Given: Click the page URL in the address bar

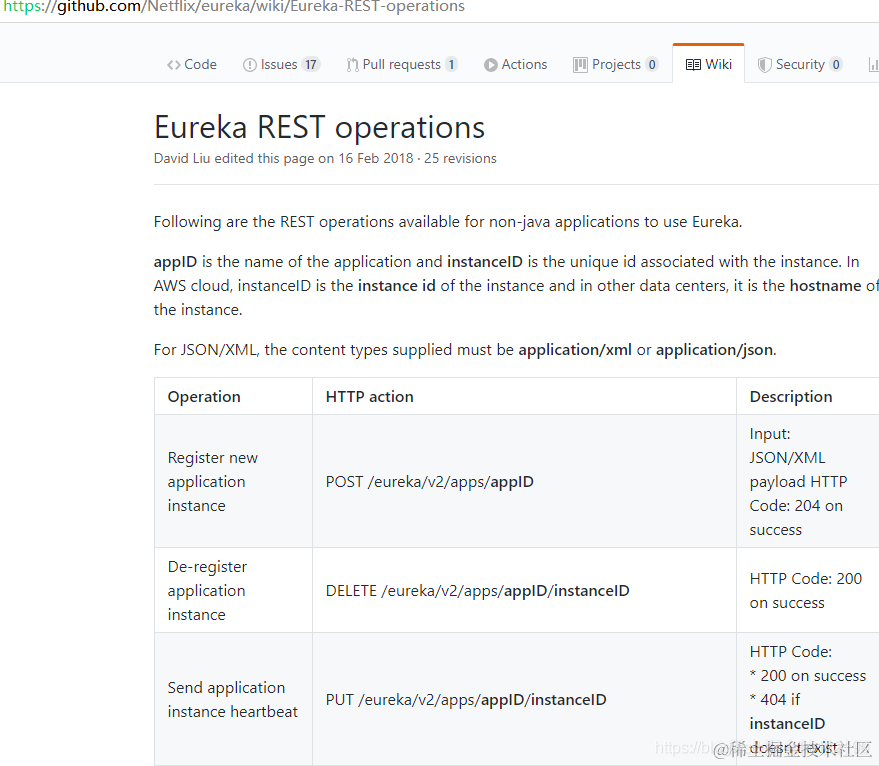Looking at the screenshot, I should pyautogui.click(x=234, y=7).
